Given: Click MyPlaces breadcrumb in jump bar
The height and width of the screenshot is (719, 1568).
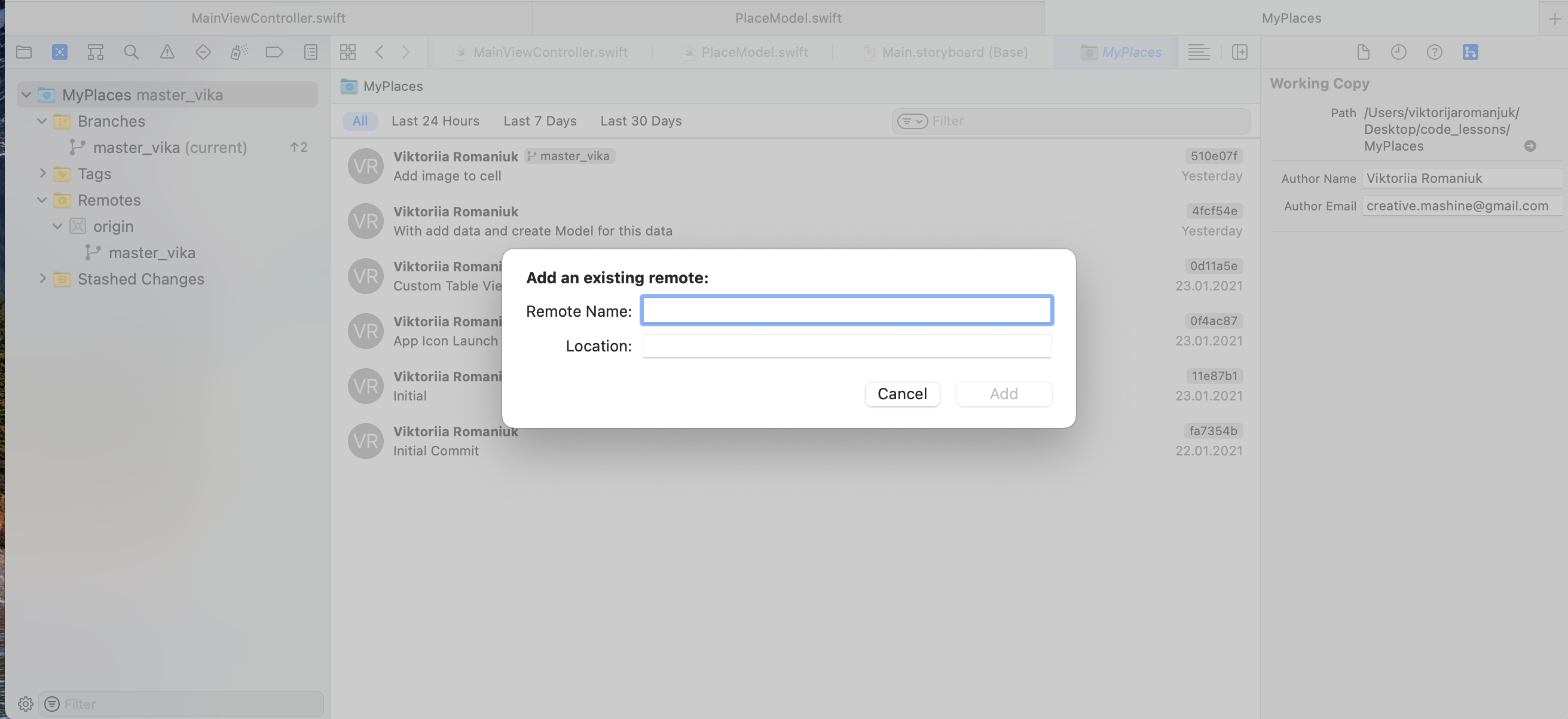Looking at the screenshot, I should pos(381,86).
